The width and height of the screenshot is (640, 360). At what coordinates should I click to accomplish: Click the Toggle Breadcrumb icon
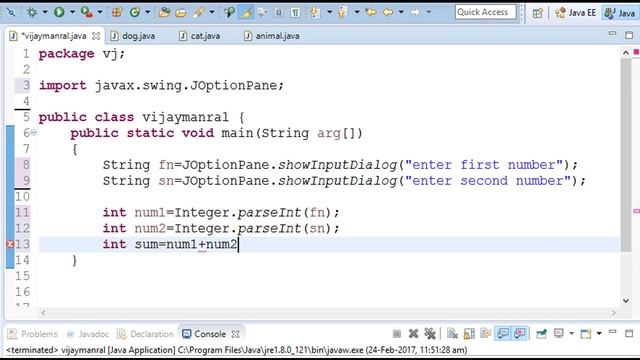coord(229,13)
